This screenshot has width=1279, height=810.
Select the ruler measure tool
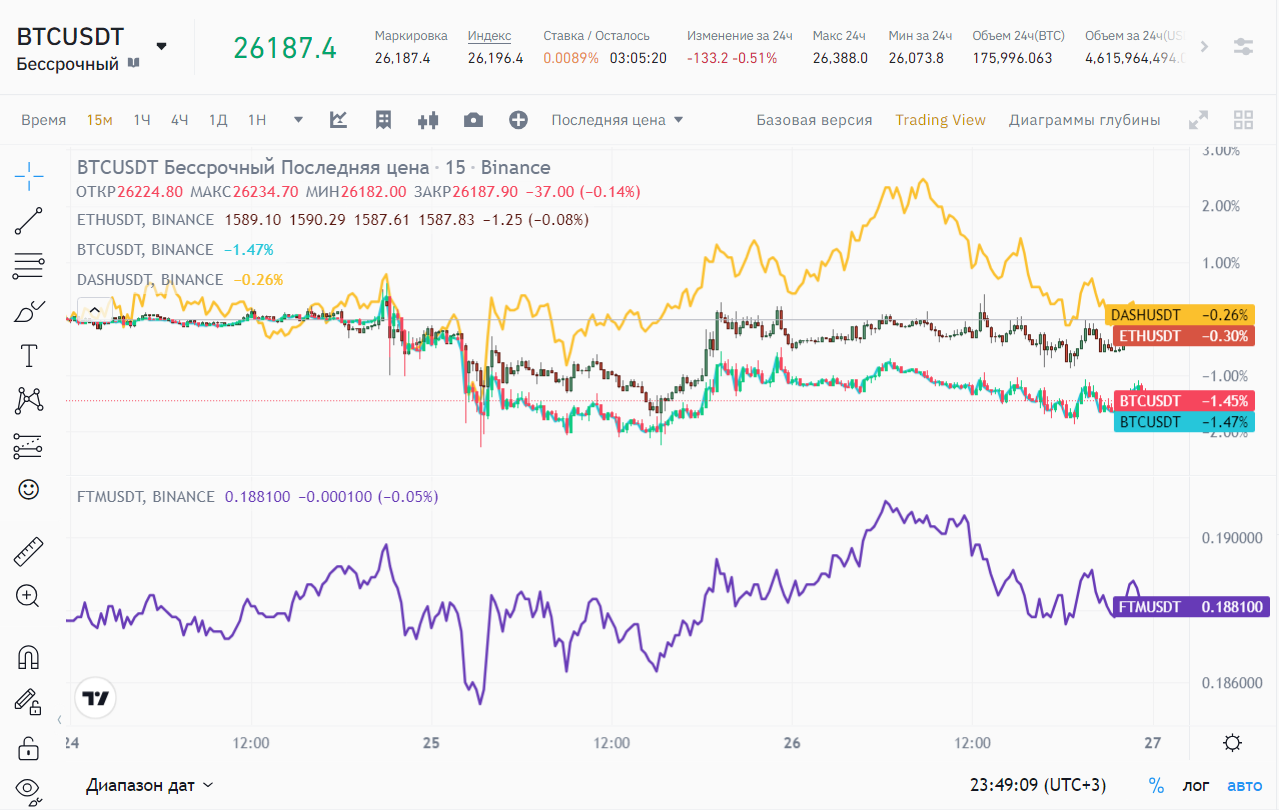29,550
